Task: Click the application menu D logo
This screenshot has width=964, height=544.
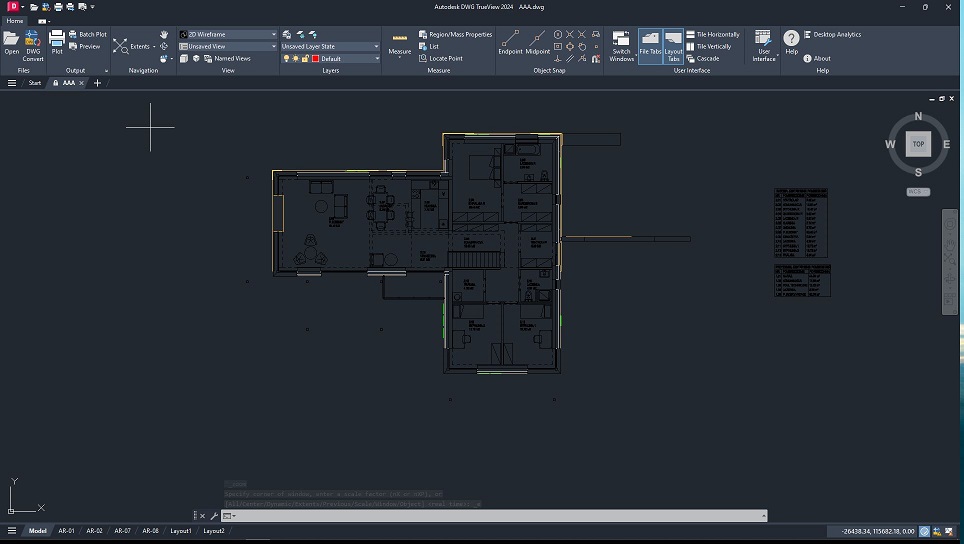Action: [x=12, y=7]
